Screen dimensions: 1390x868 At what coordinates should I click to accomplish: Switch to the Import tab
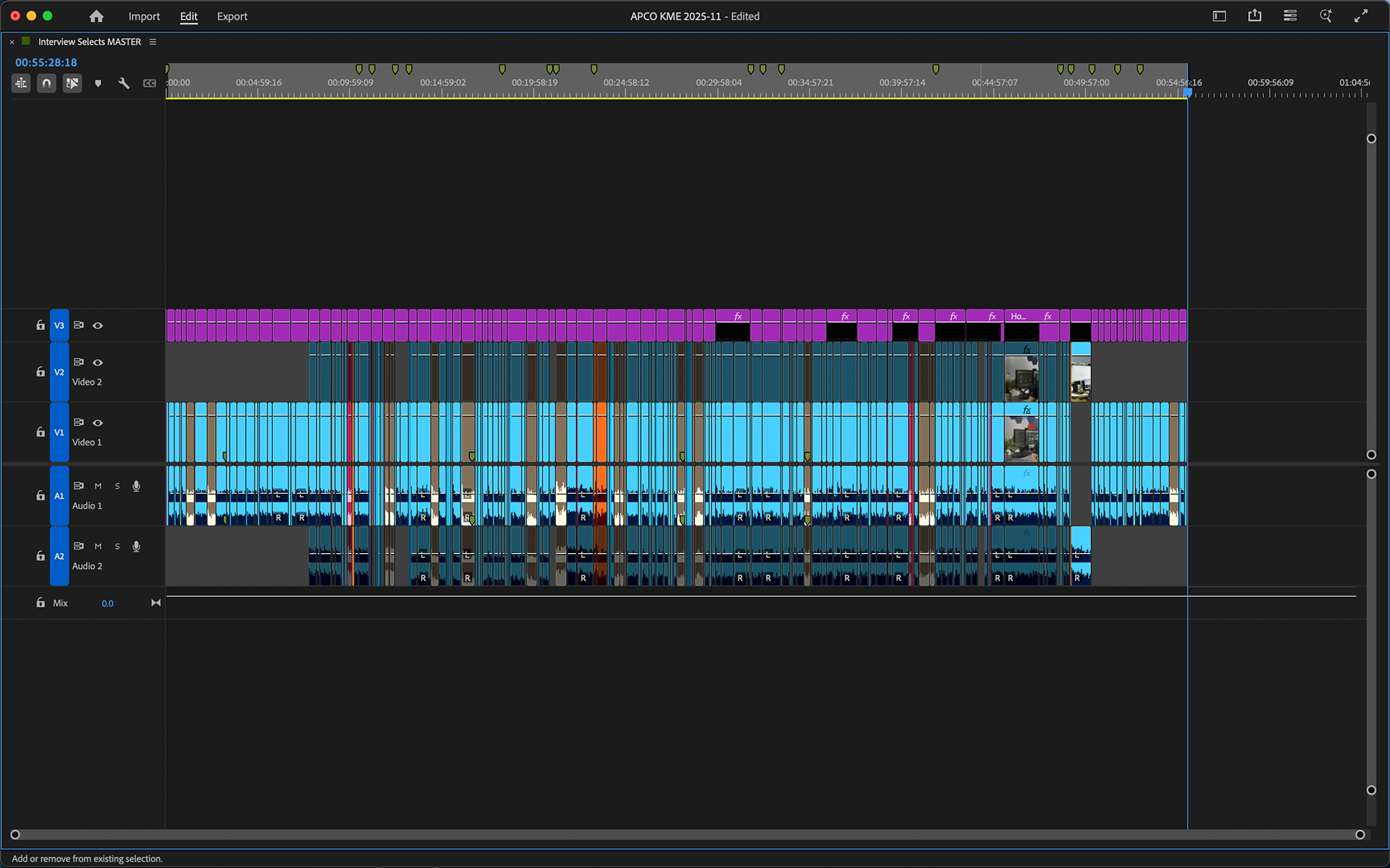(x=144, y=16)
